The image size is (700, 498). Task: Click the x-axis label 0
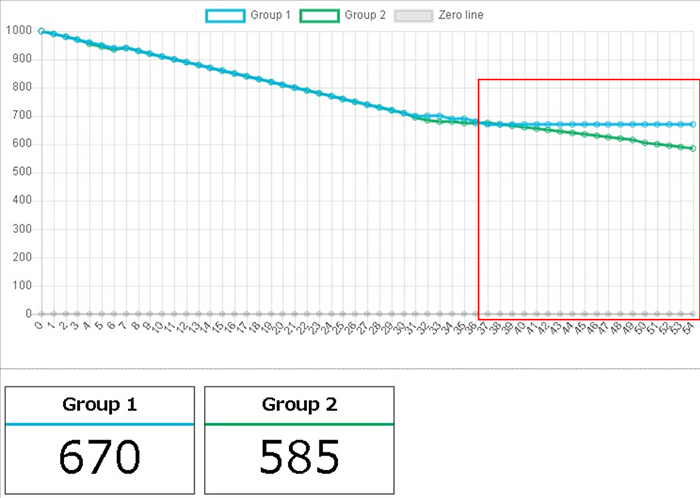39,325
